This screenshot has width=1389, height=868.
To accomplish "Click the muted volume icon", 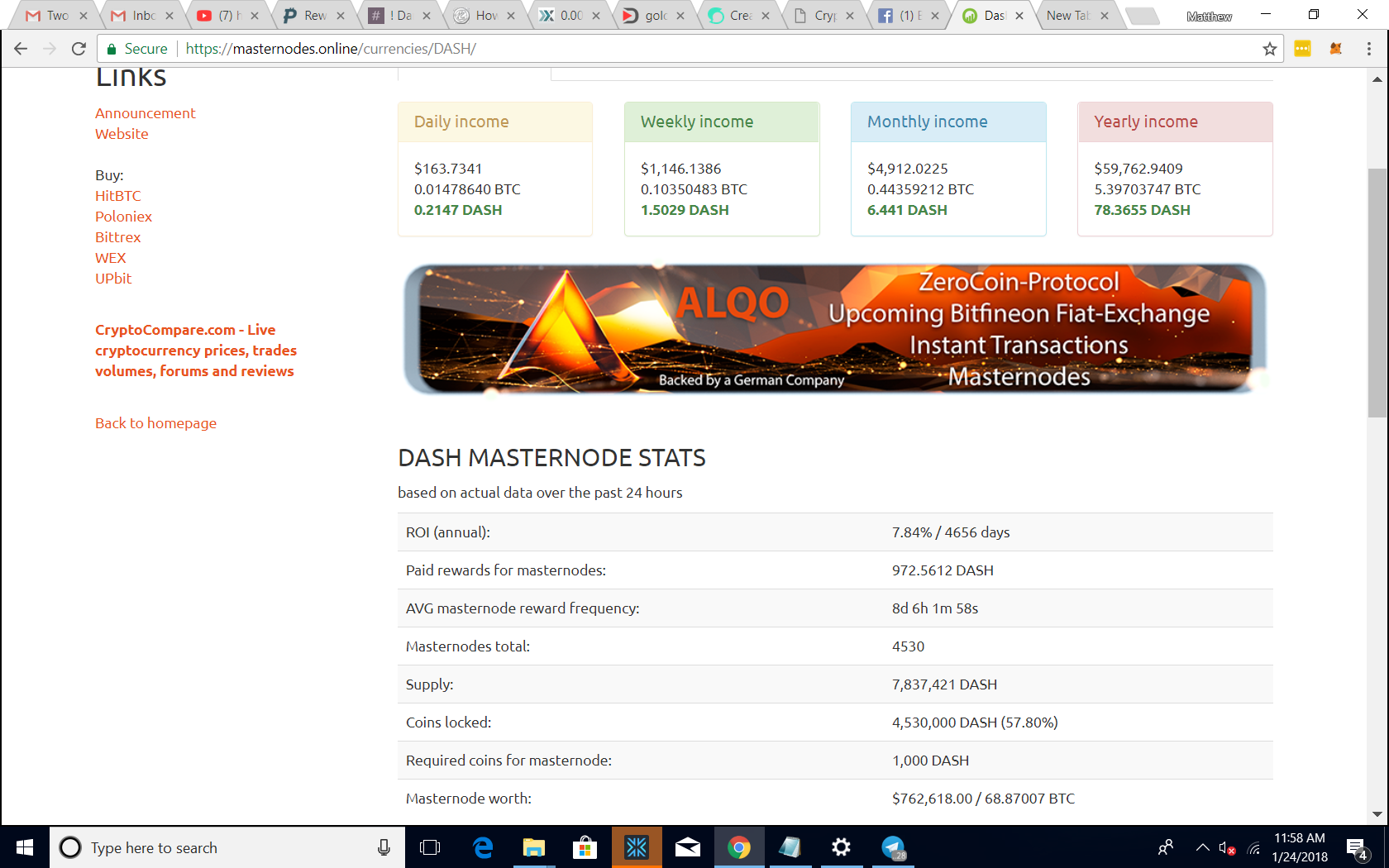I will (x=1228, y=847).
